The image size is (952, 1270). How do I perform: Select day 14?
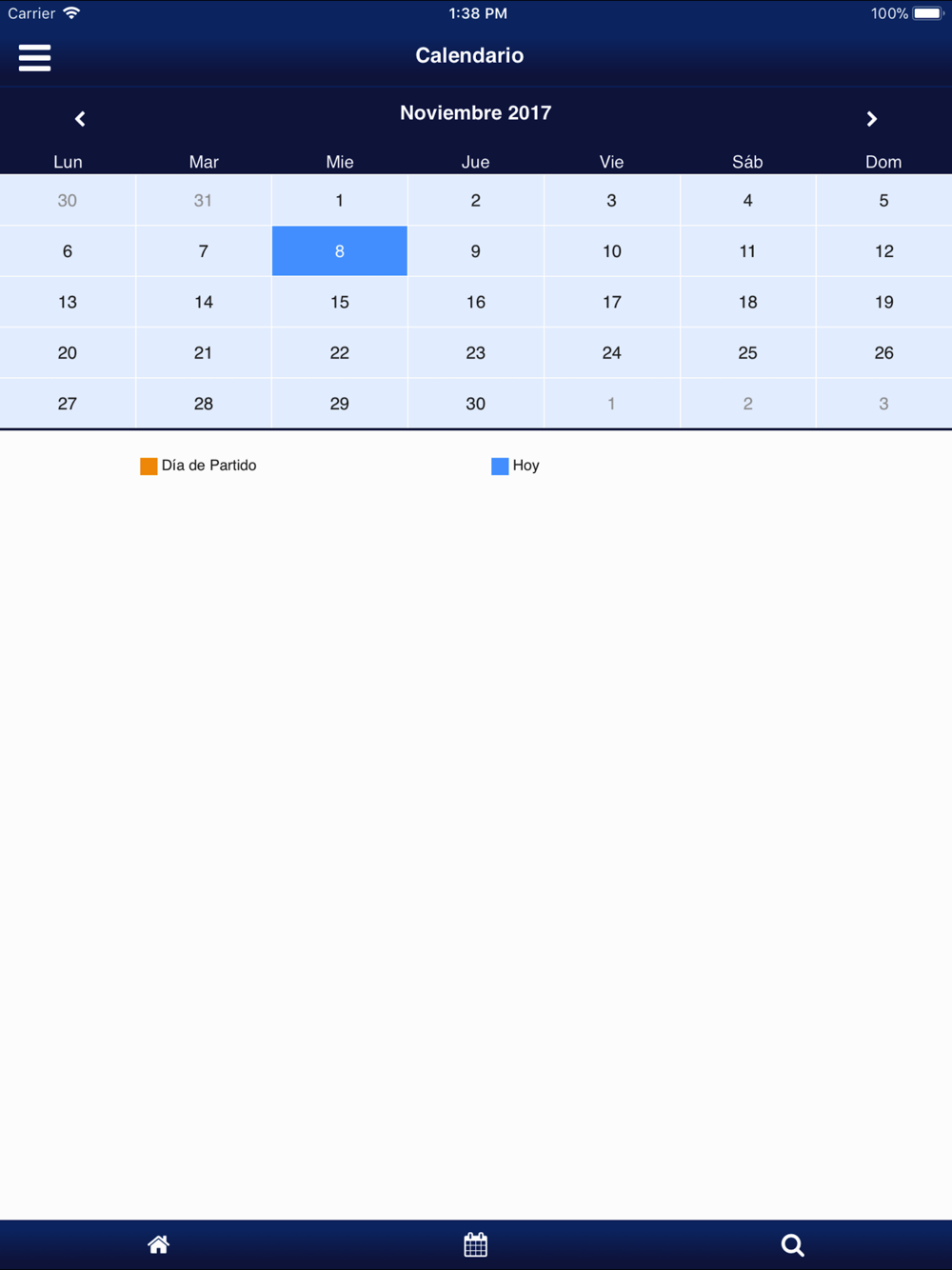click(204, 302)
